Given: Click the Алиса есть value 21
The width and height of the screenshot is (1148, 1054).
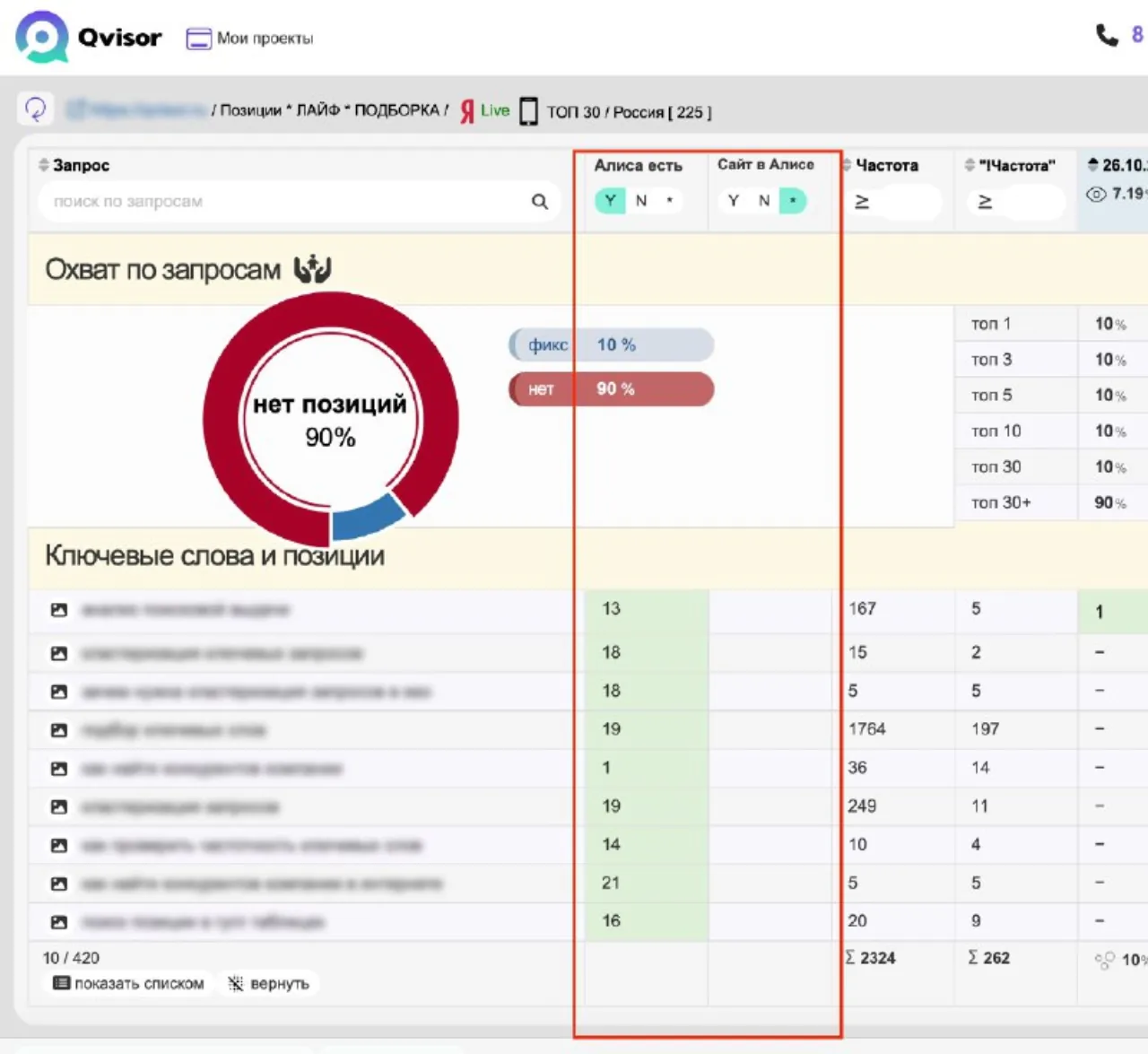Looking at the screenshot, I should tap(611, 883).
